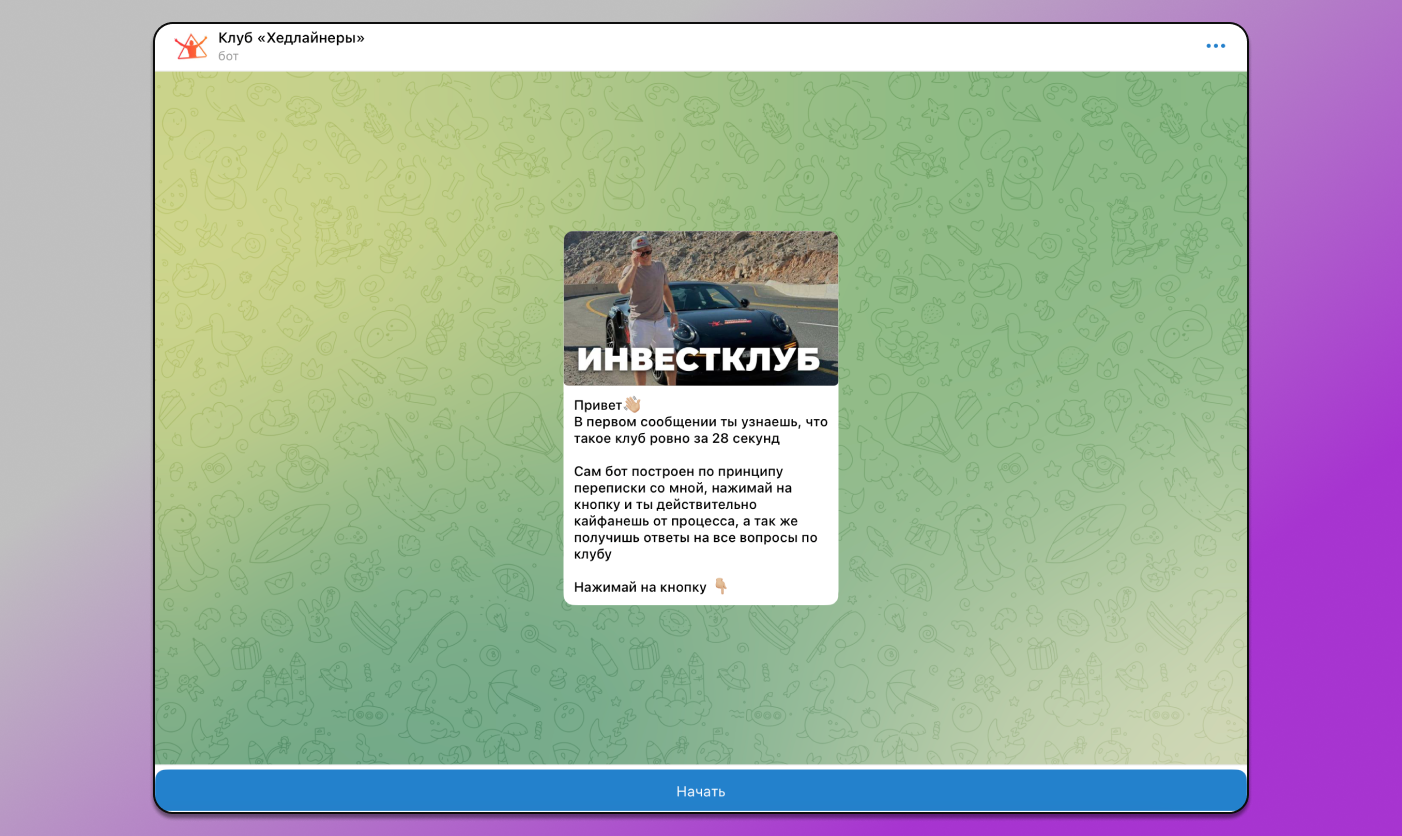Click the "такое клуб ровно за 28 секунд" line
The height and width of the screenshot is (836, 1402).
(x=676, y=438)
